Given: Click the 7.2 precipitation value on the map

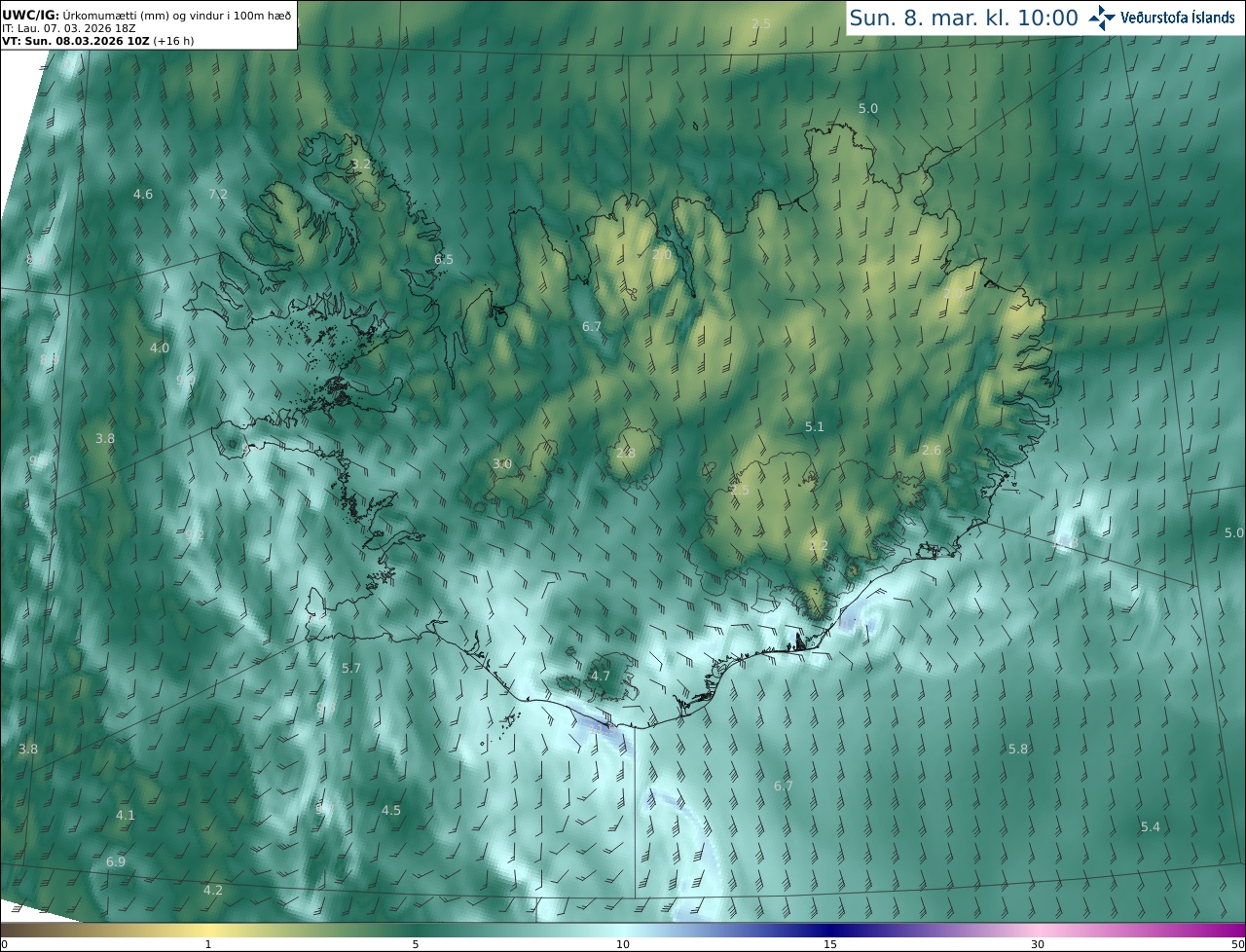Looking at the screenshot, I should (x=218, y=195).
